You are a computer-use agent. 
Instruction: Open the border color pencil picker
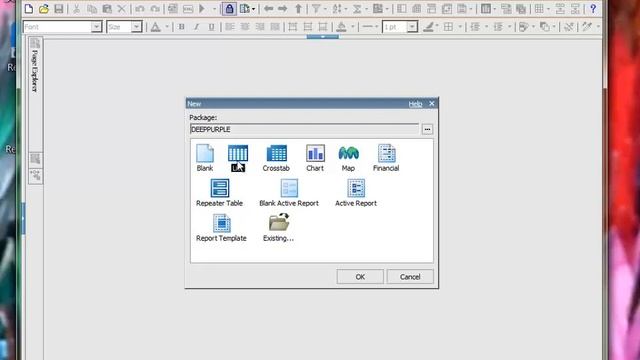pyautogui.click(x=428, y=27)
